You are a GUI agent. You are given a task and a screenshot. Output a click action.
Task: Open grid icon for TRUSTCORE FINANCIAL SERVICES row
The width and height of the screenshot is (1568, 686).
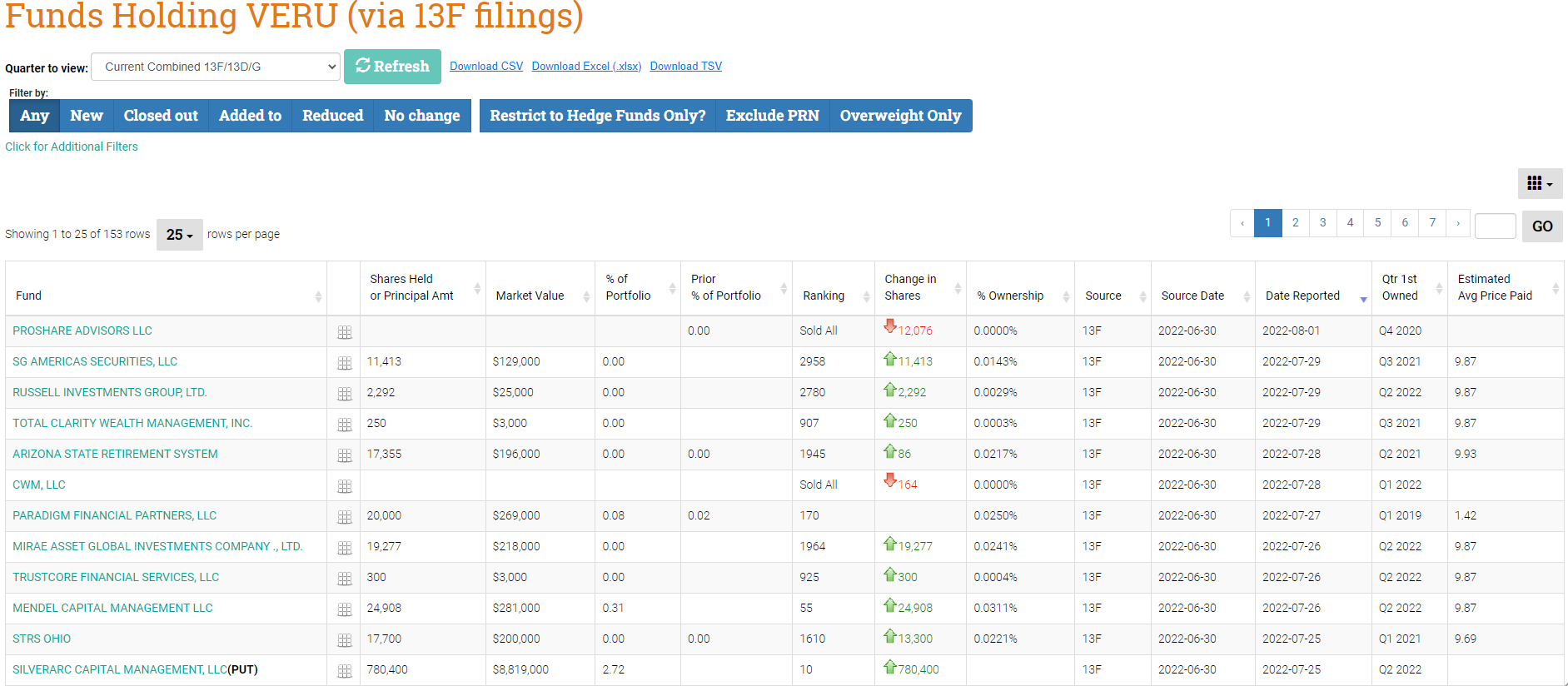(x=345, y=579)
